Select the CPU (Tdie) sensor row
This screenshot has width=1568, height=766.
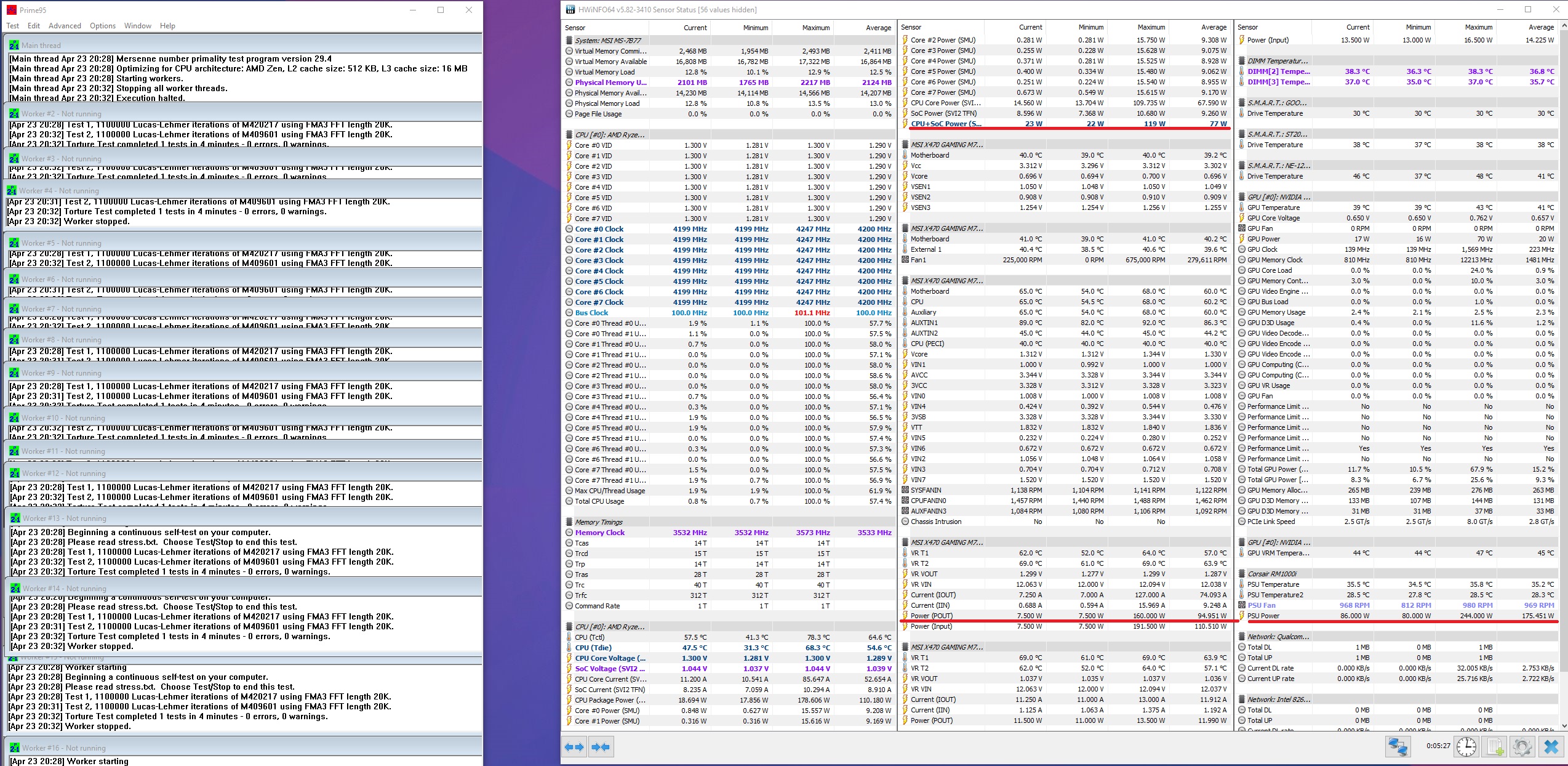593,648
